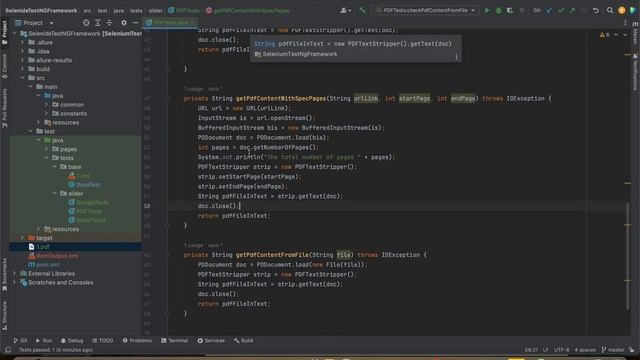Commit changes via Git checkmark icon

[x=561, y=10]
